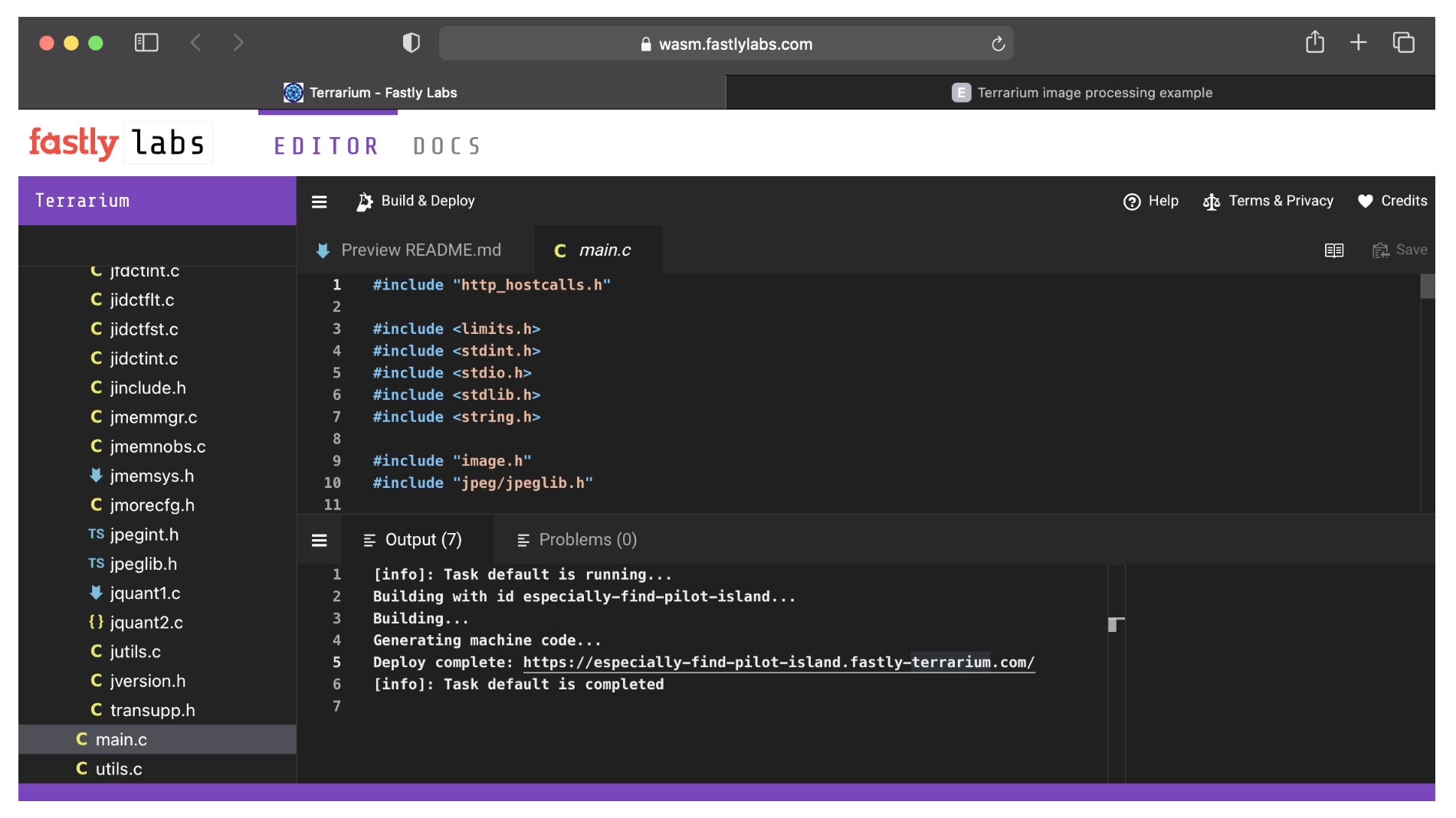Go back with browser back arrow
This screenshot has width=1456, height=818.
196,43
